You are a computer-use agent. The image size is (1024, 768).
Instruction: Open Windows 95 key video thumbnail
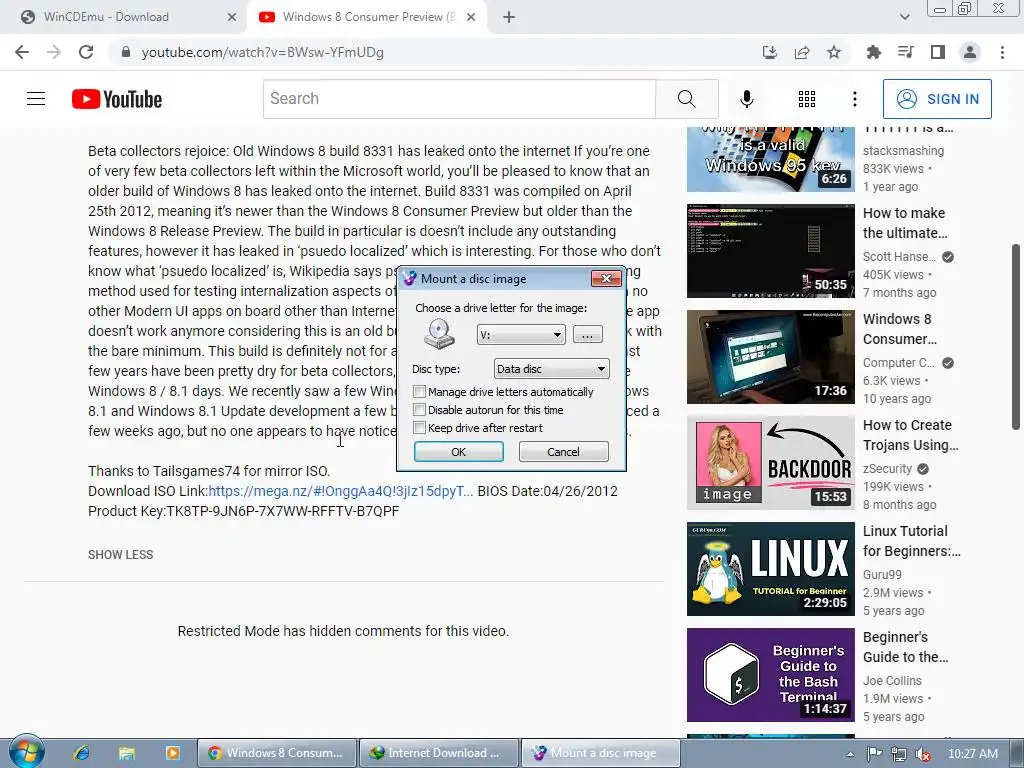pyautogui.click(x=771, y=159)
